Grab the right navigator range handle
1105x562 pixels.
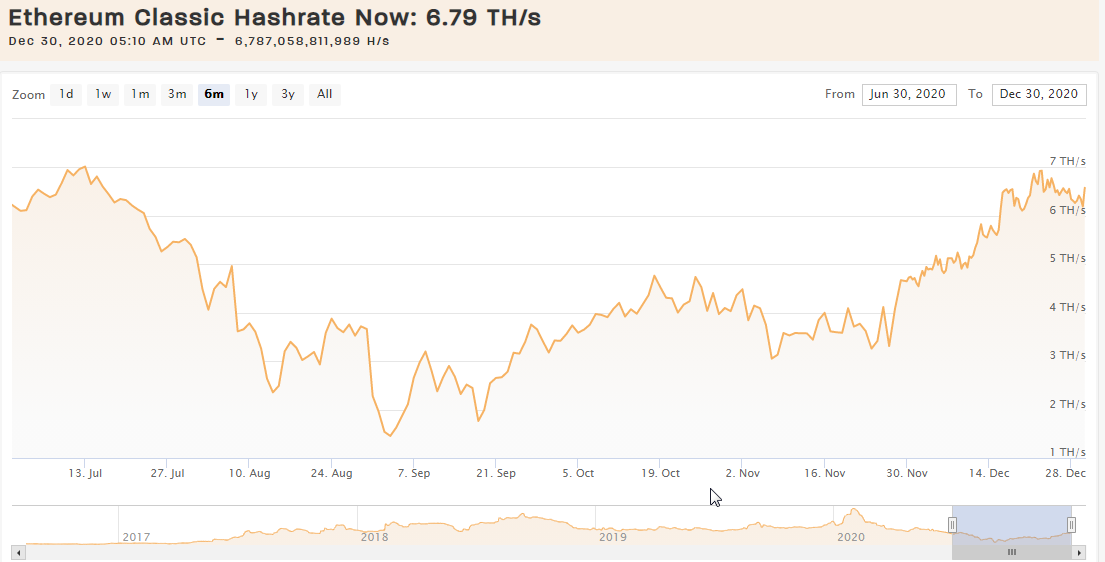point(1072,525)
